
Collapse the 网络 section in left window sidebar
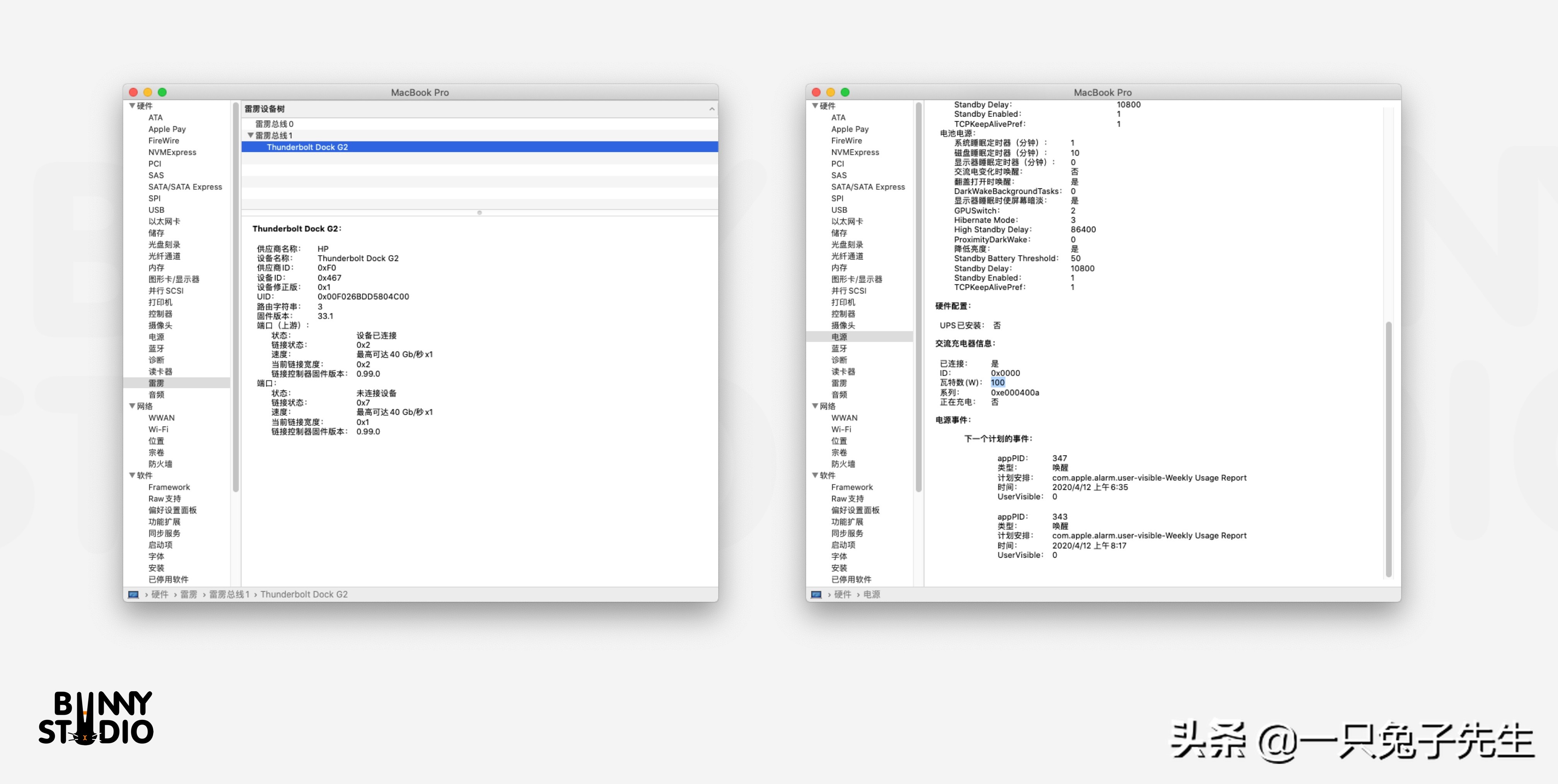[x=132, y=406]
